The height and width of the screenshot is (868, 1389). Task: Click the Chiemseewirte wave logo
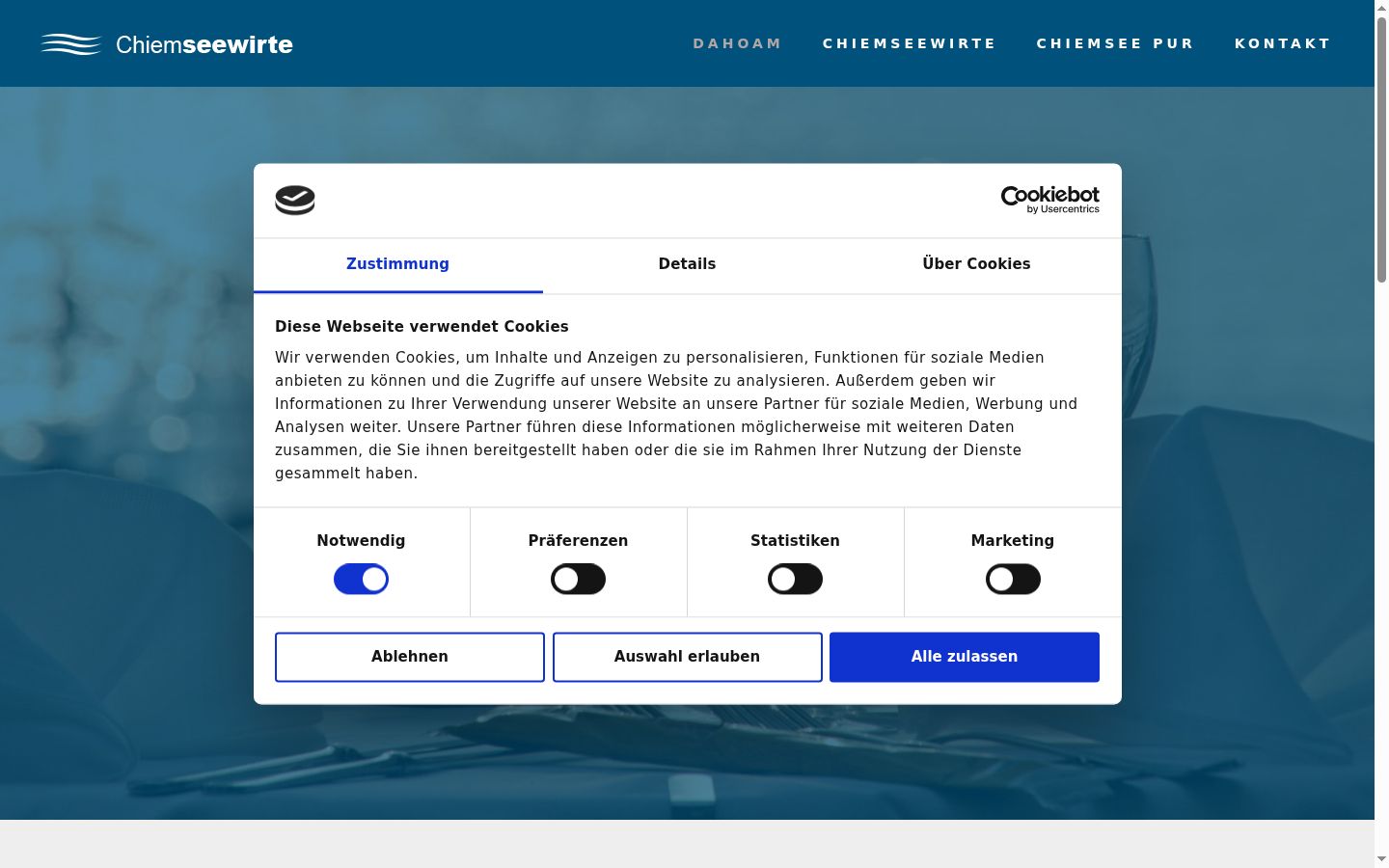[70, 44]
